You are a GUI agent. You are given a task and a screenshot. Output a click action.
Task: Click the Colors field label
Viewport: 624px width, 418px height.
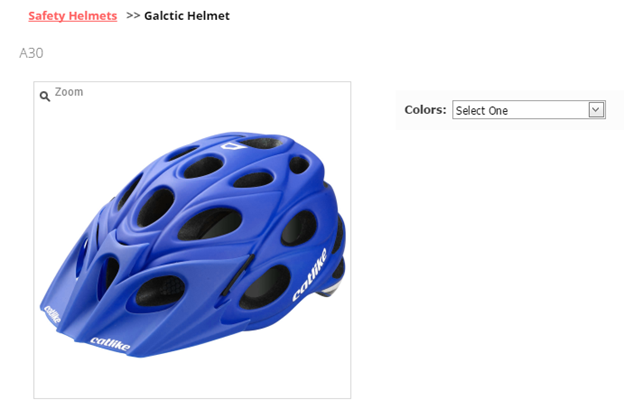click(x=425, y=110)
